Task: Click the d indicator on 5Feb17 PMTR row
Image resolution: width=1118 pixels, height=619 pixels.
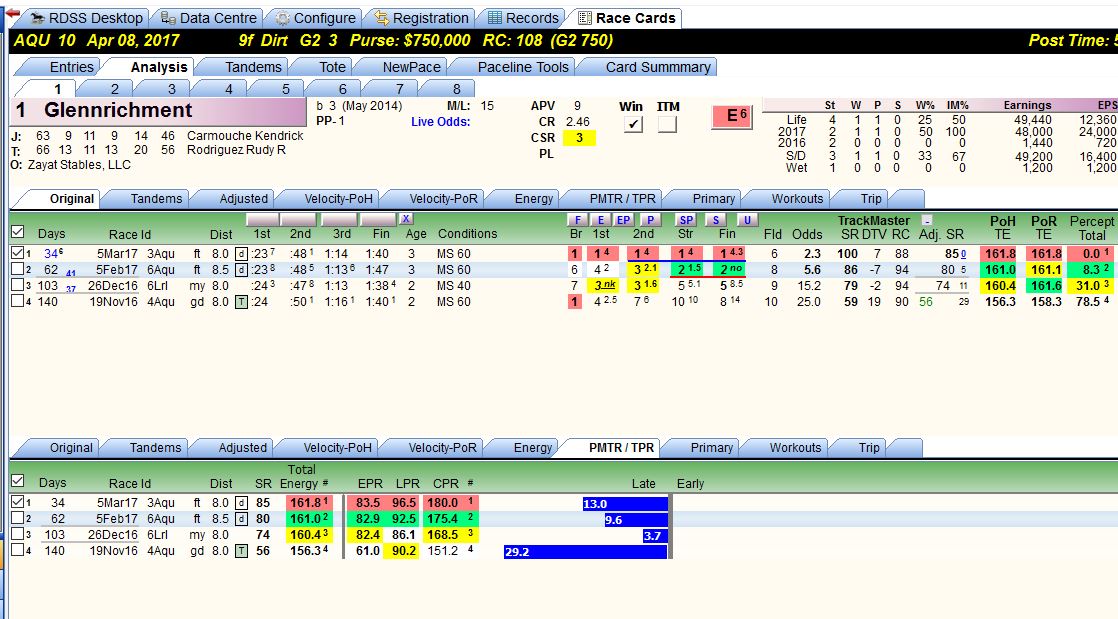Action: click(x=242, y=518)
